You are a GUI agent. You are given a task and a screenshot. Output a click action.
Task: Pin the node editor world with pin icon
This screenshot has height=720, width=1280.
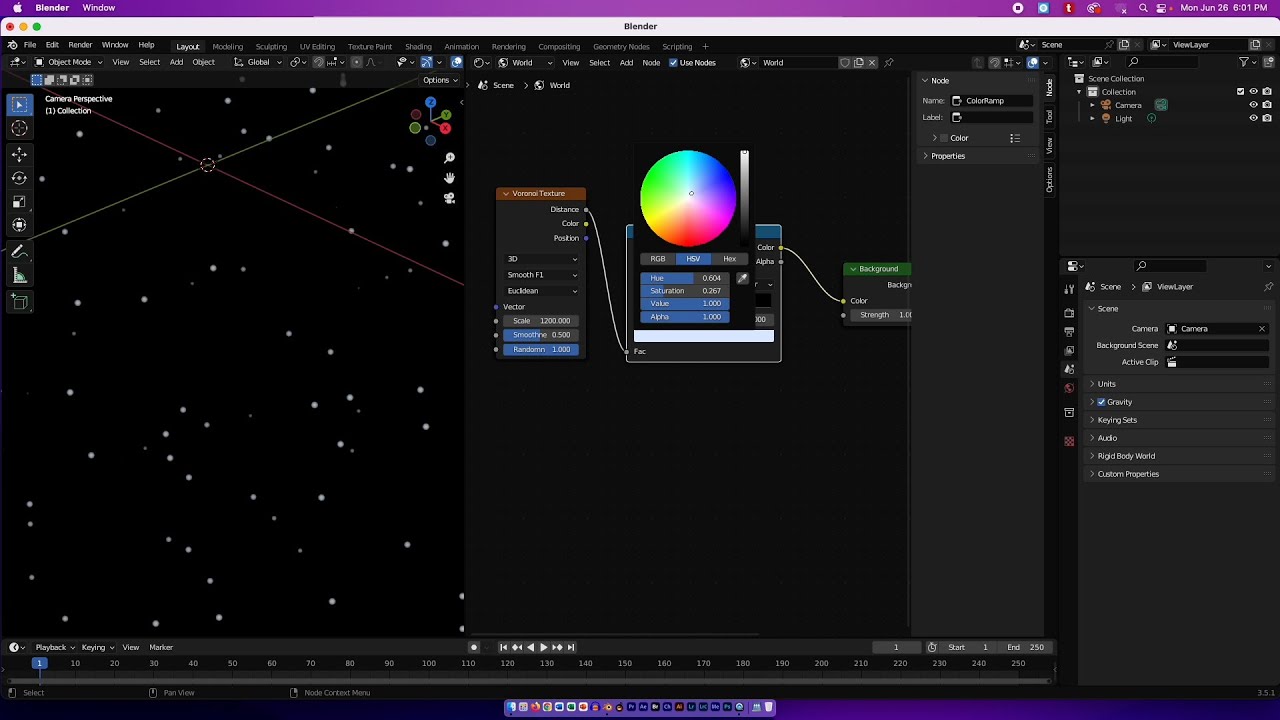[x=888, y=63]
